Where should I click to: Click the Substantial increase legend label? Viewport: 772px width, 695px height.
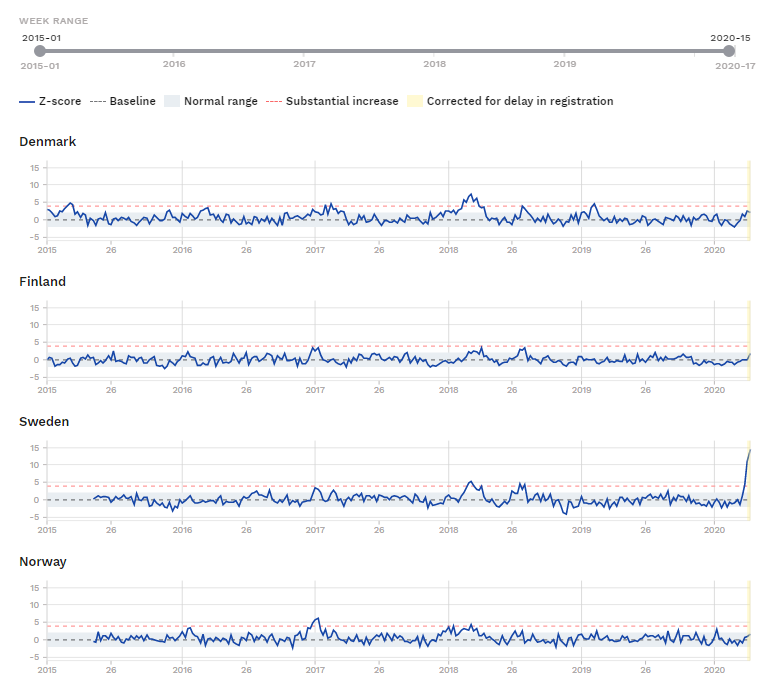coord(342,101)
